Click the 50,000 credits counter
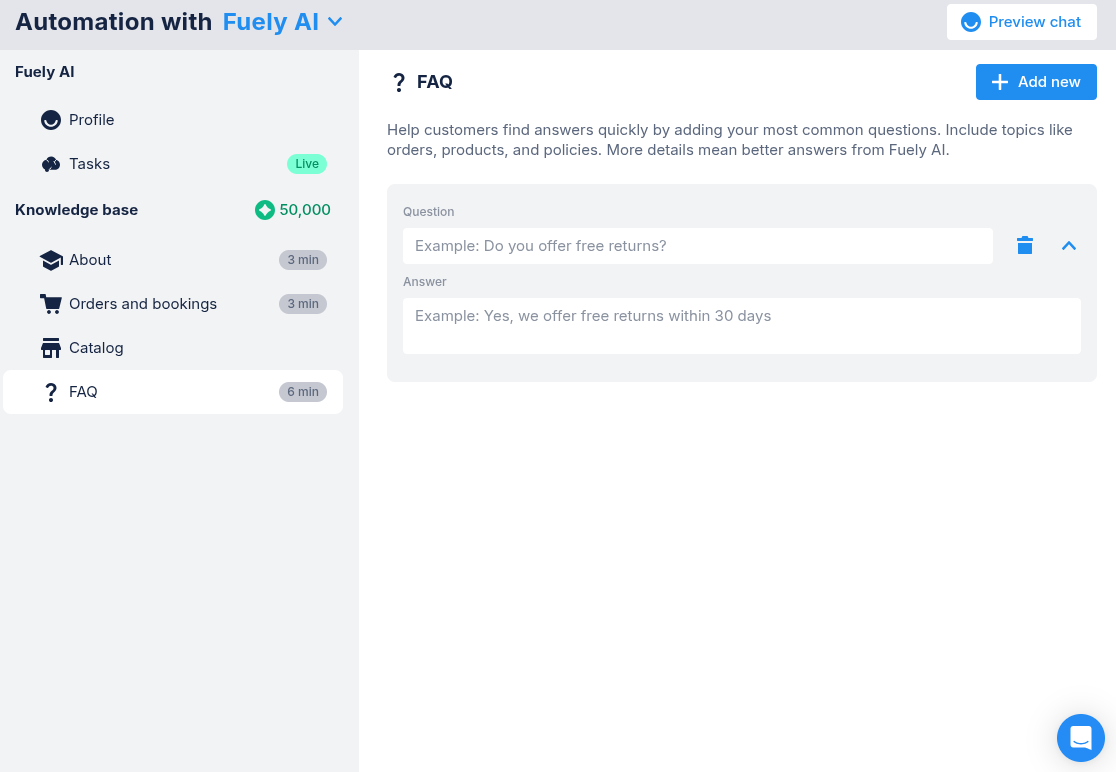Screen dimensions: 1116x772 pos(305,210)
